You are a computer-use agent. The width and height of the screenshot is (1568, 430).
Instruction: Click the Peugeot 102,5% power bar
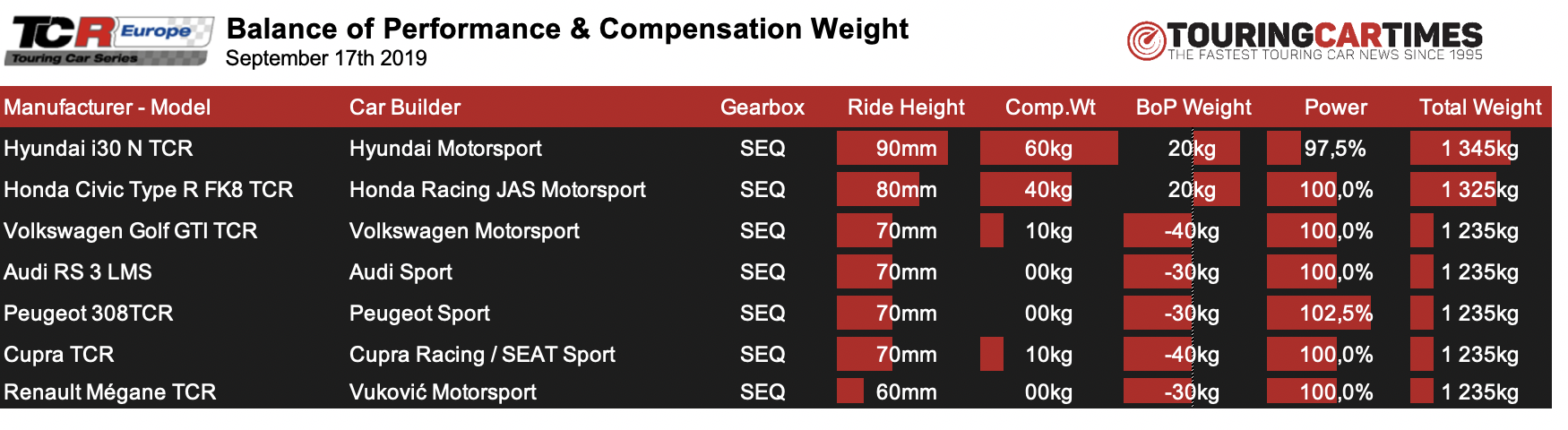(x=1319, y=313)
